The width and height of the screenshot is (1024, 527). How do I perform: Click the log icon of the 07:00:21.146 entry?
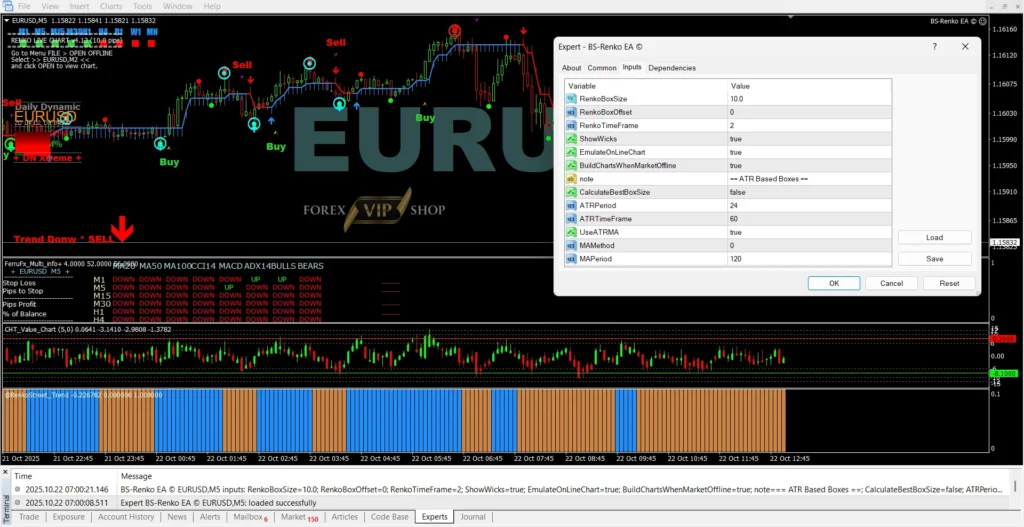point(16,489)
